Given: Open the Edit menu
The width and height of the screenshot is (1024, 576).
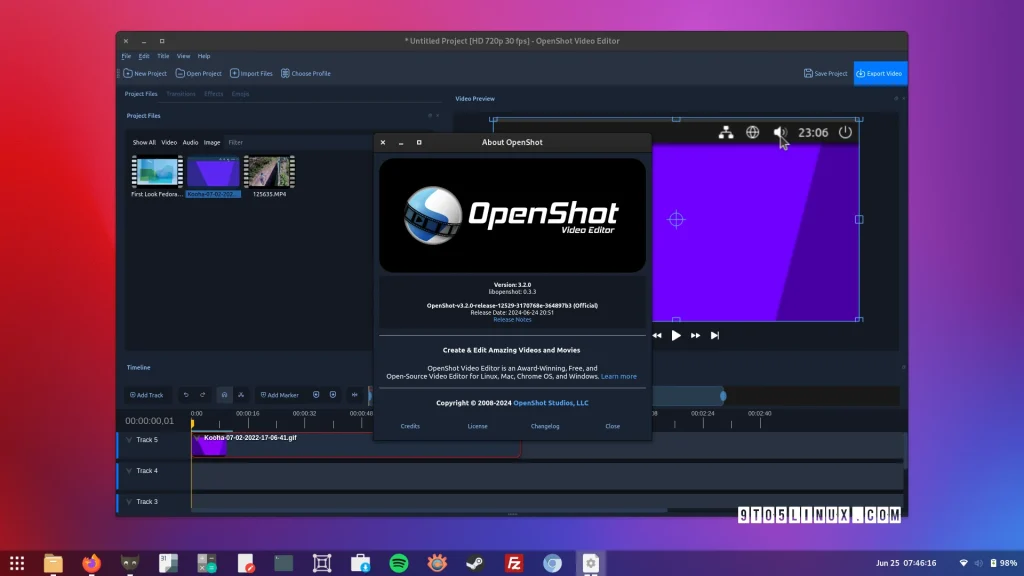Looking at the screenshot, I should click(x=144, y=56).
